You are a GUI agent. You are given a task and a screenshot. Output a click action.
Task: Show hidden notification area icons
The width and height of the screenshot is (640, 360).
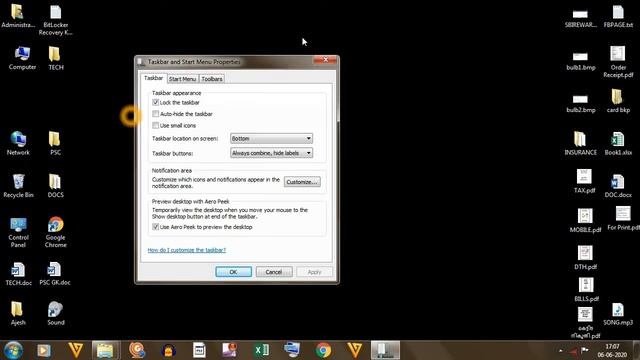coord(560,351)
